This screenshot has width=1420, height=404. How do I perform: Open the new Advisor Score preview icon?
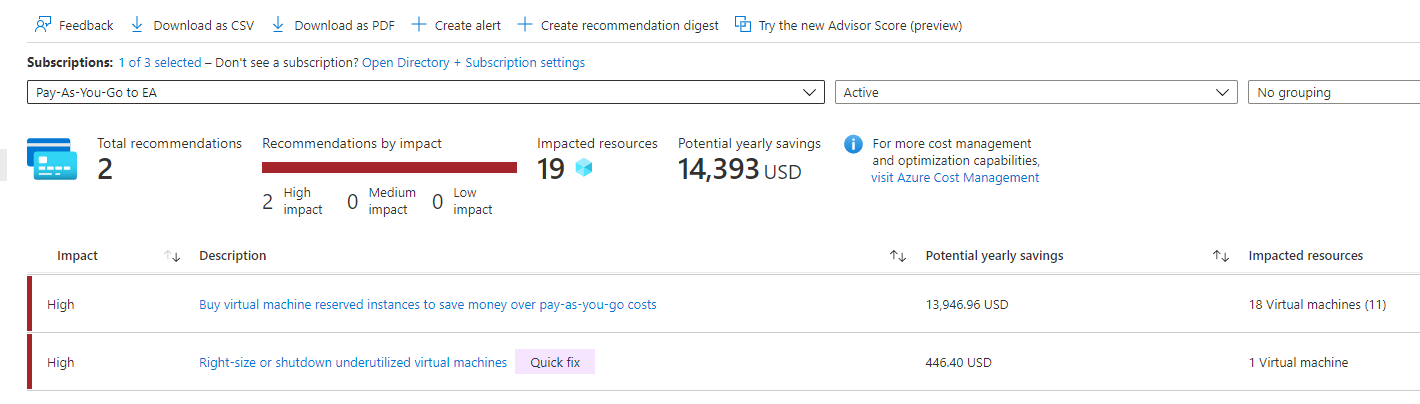click(x=743, y=24)
